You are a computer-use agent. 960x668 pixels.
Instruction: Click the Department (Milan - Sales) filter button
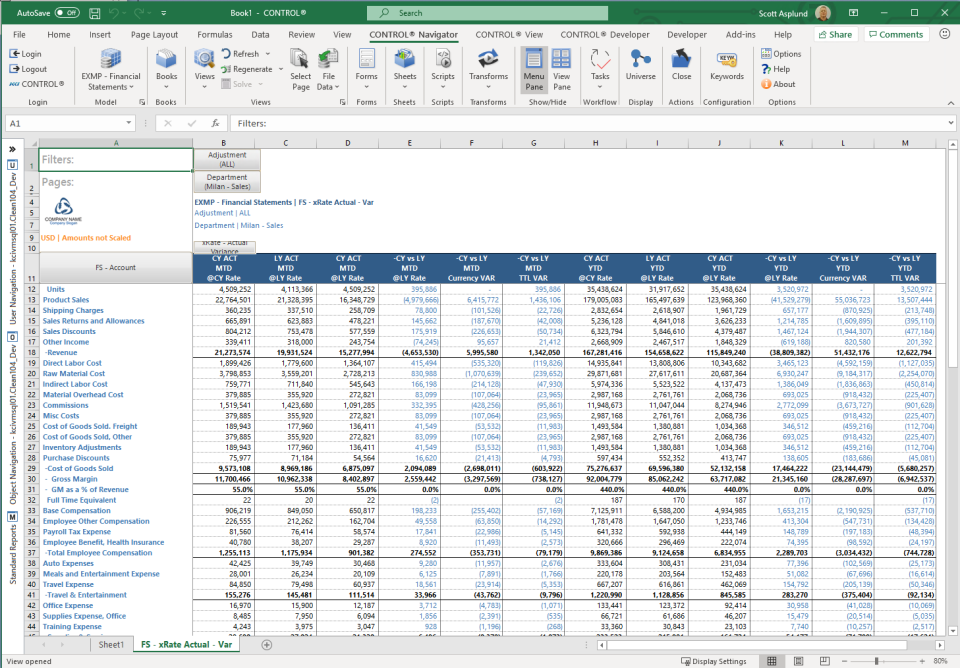227,182
